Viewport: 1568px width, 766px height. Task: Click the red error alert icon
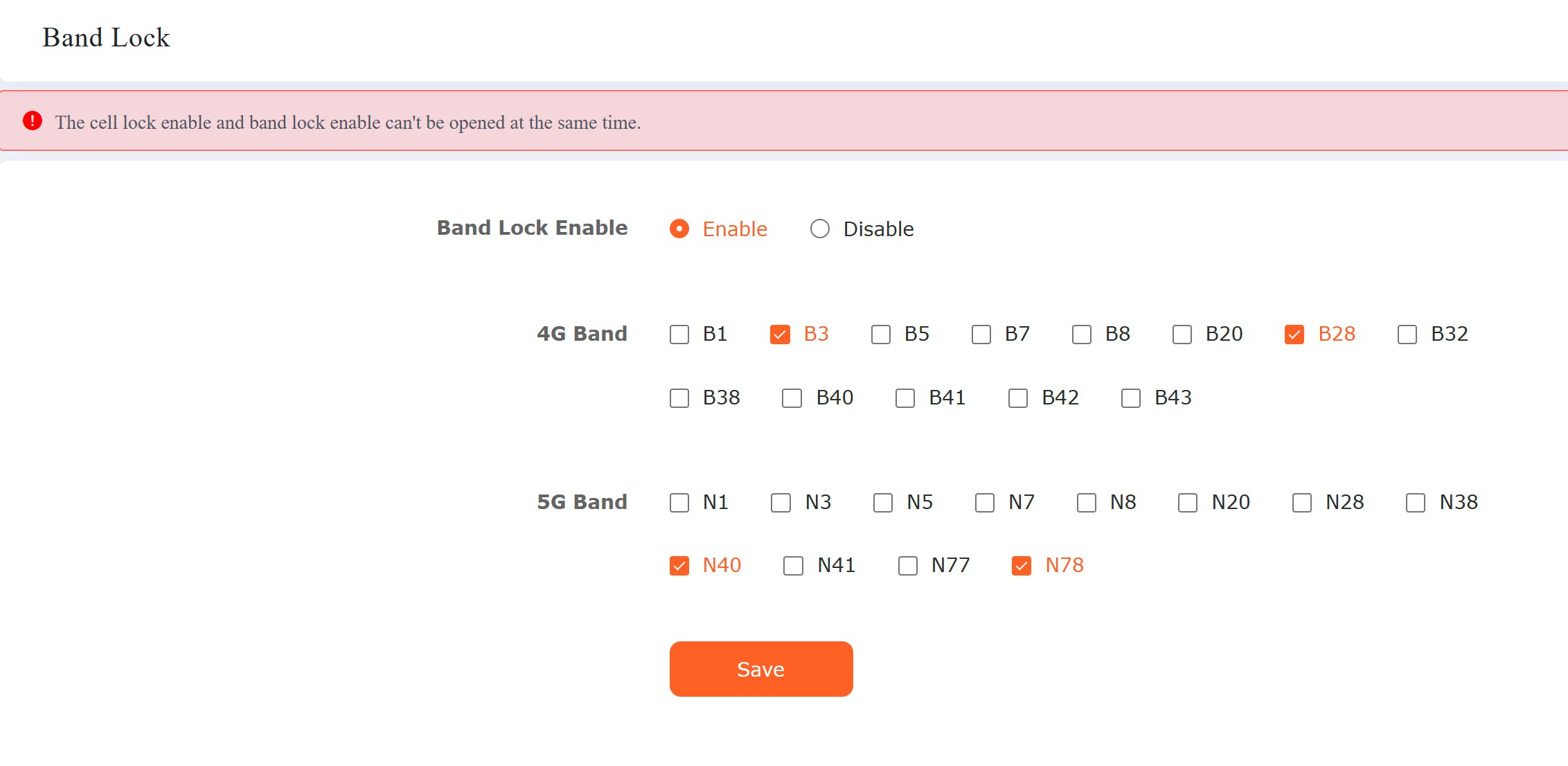click(33, 121)
